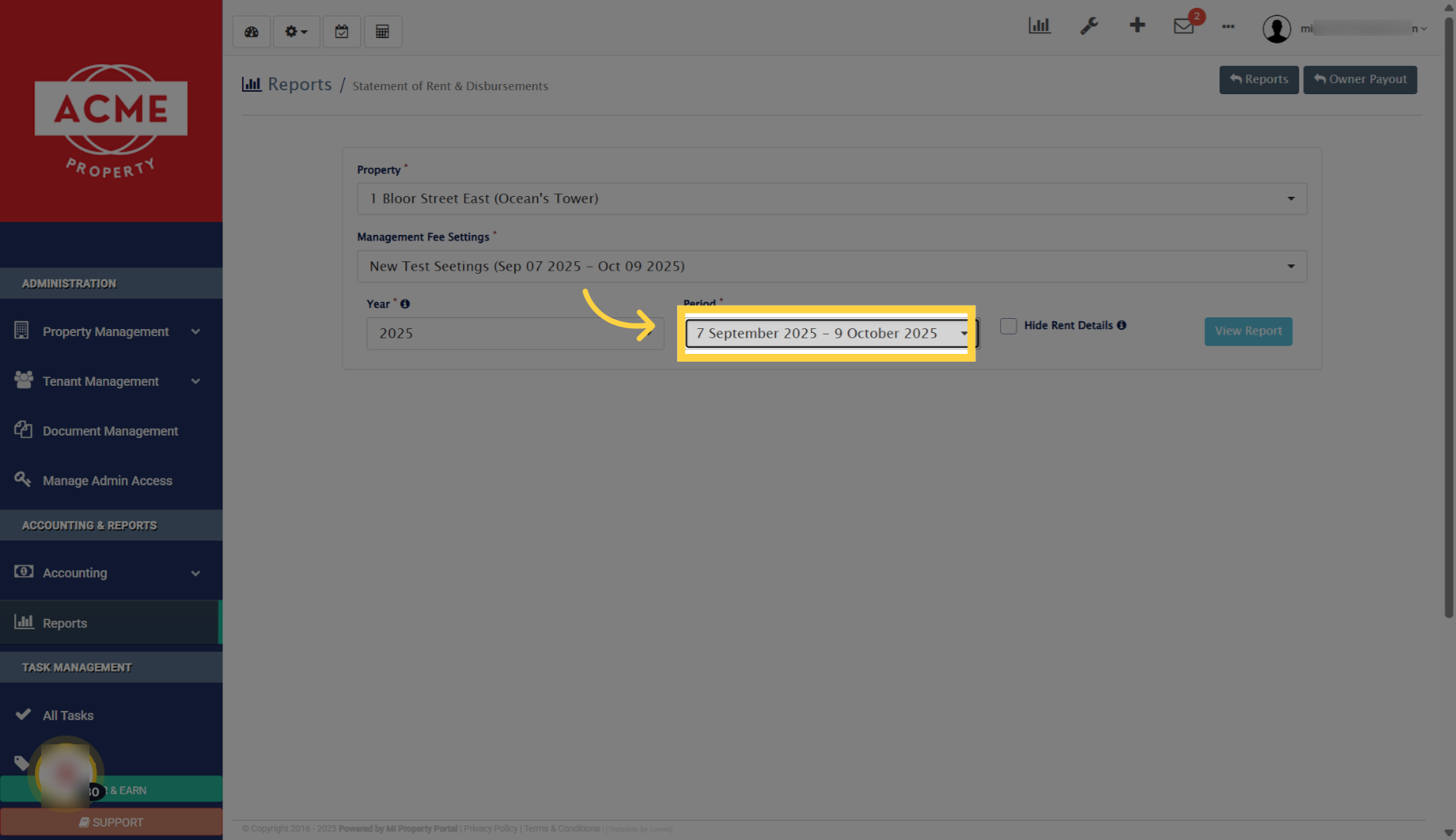
Task: Click the Owner Payout button
Action: coord(1360,79)
